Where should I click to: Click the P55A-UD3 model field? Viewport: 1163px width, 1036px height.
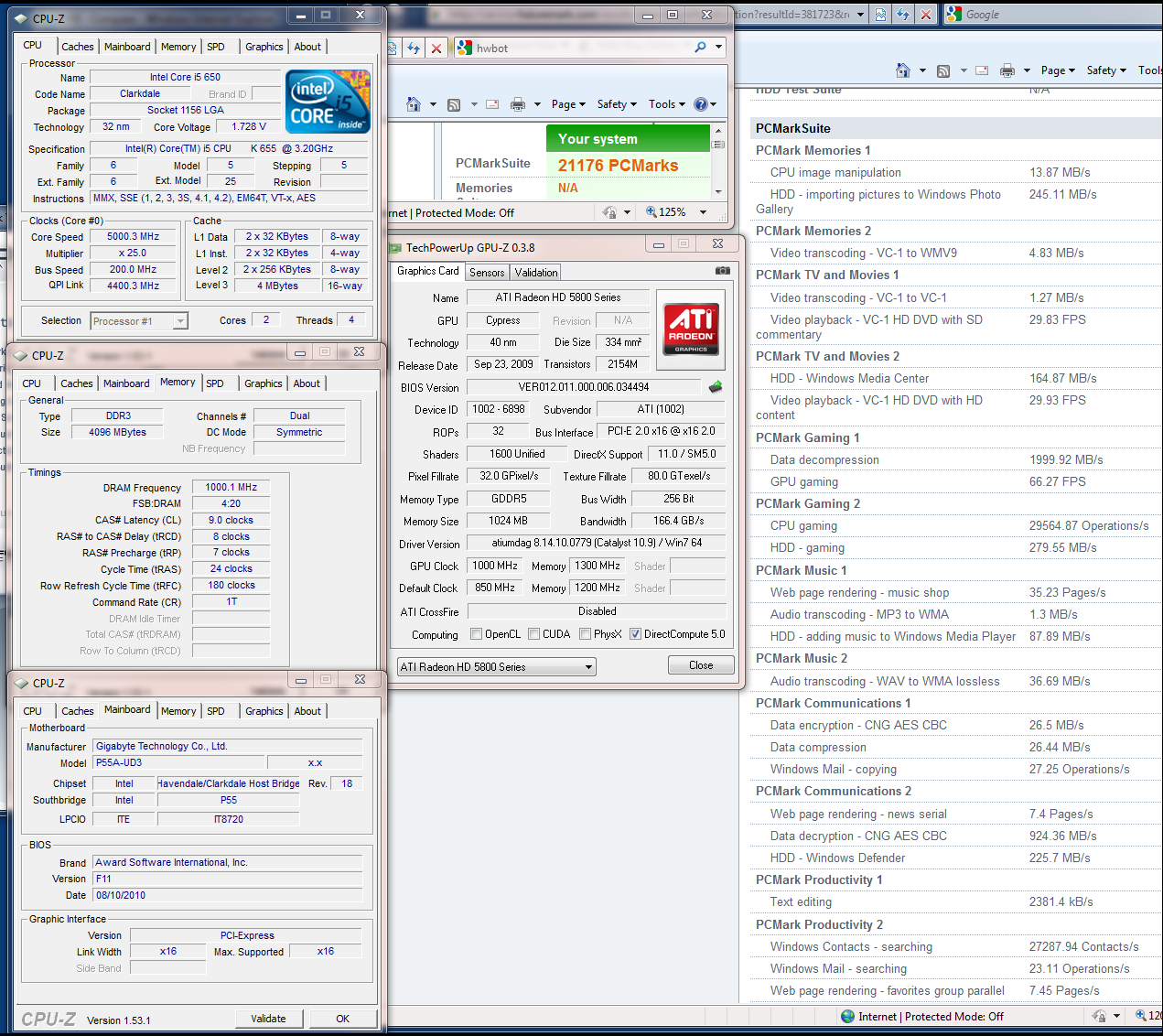179,763
